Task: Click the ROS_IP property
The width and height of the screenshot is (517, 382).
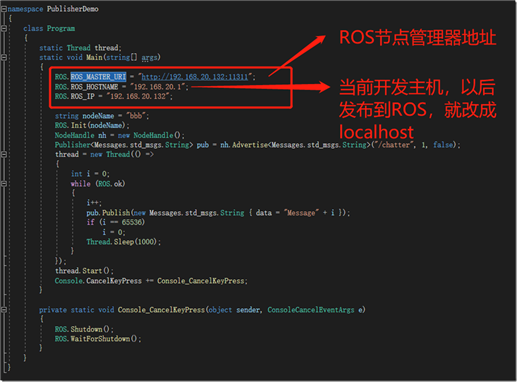Action: [x=83, y=96]
